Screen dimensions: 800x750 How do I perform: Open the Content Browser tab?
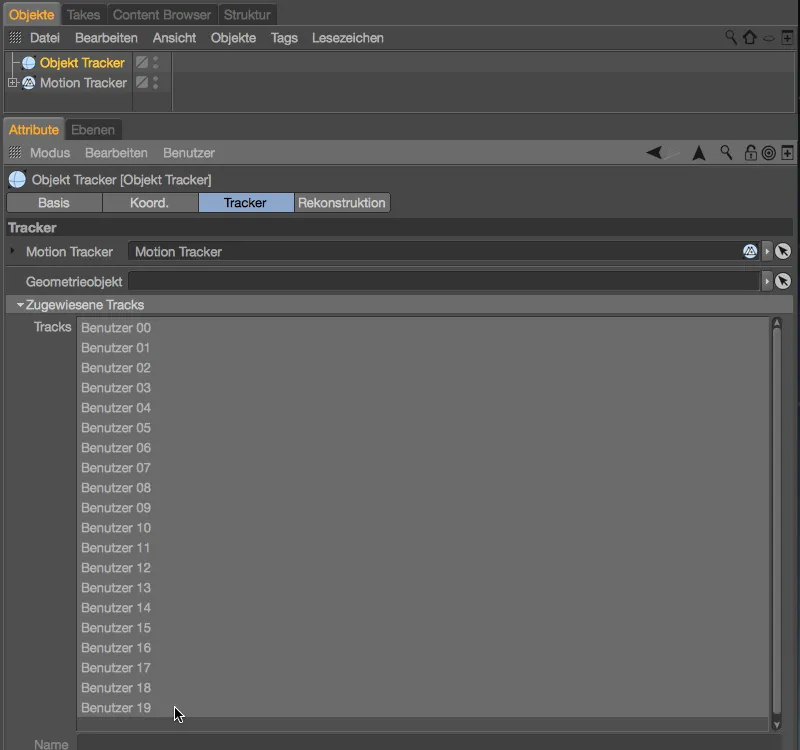point(162,15)
